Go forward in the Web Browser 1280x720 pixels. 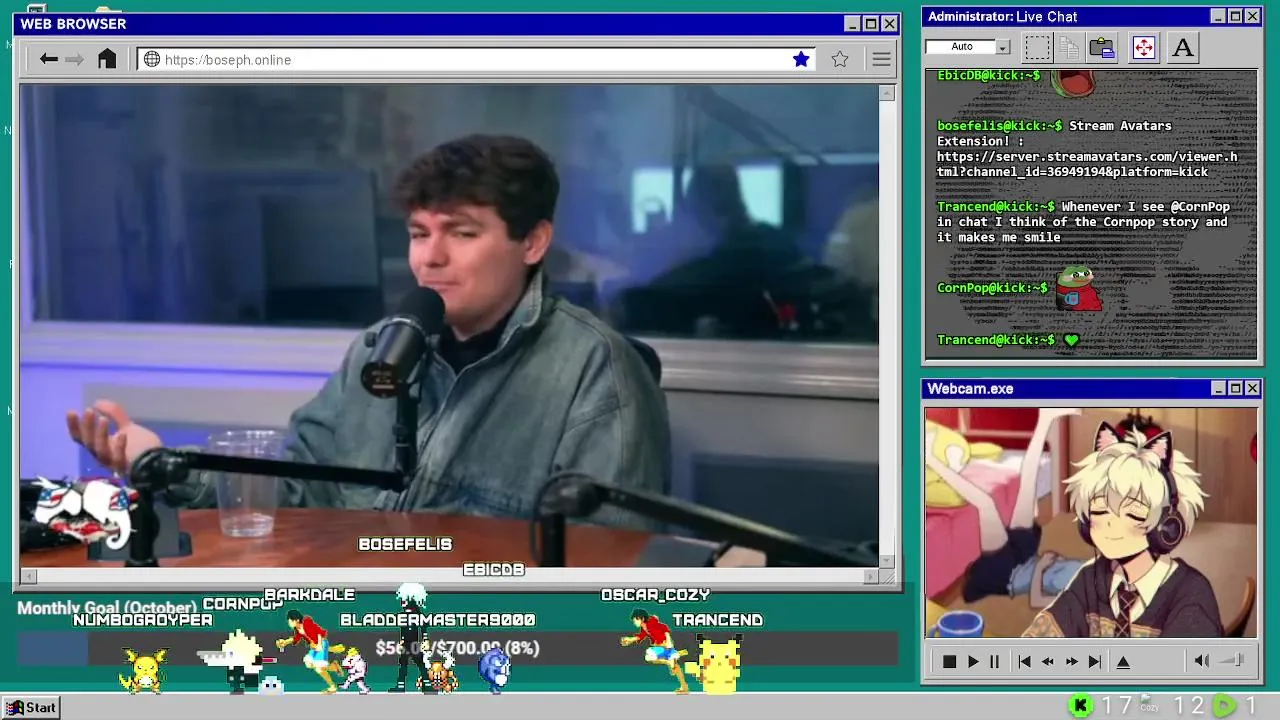(x=74, y=59)
